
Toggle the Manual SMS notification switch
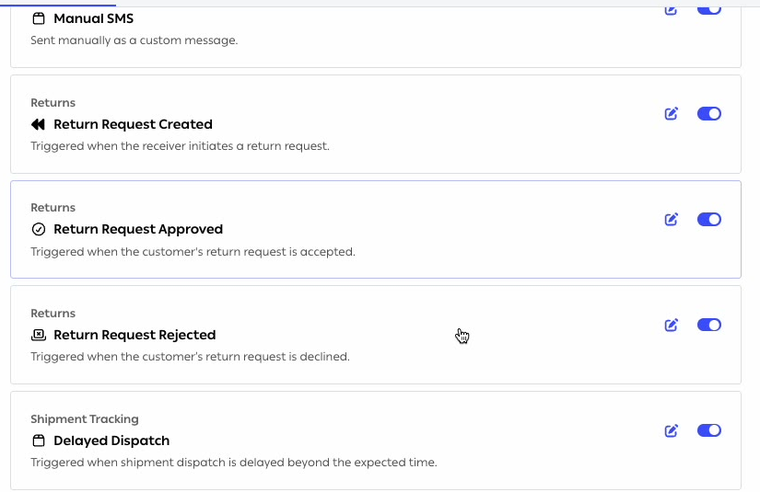pyautogui.click(x=709, y=10)
